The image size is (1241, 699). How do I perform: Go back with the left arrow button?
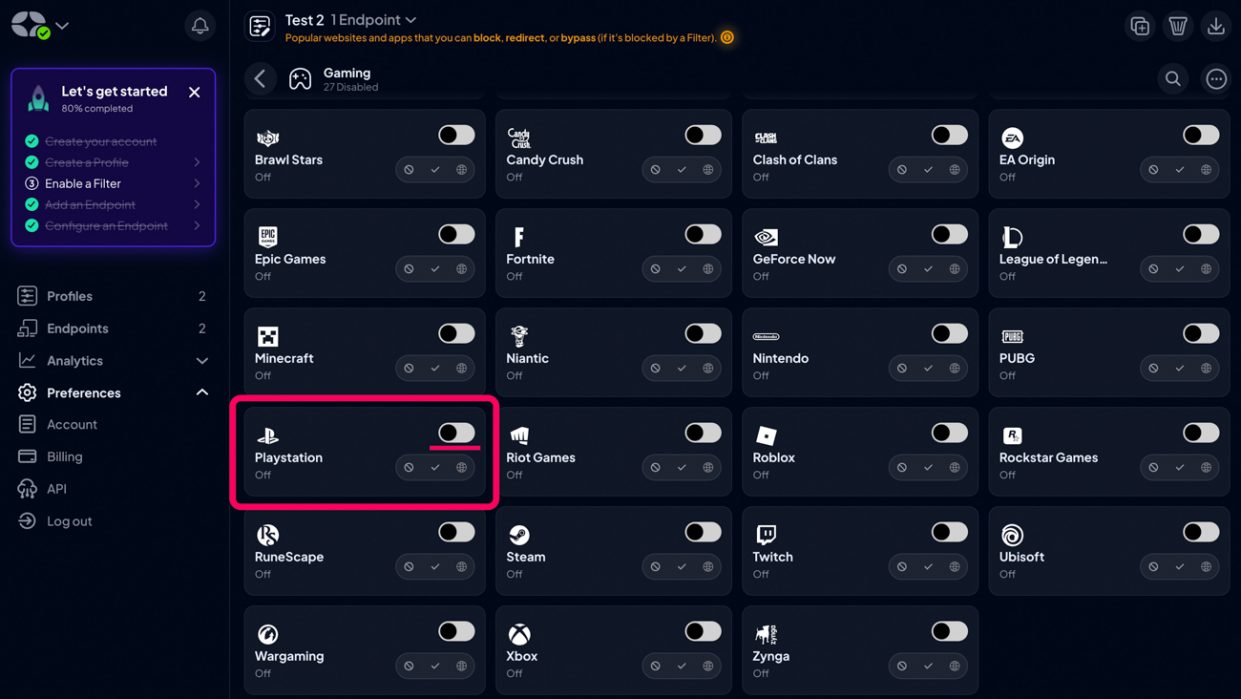point(260,79)
